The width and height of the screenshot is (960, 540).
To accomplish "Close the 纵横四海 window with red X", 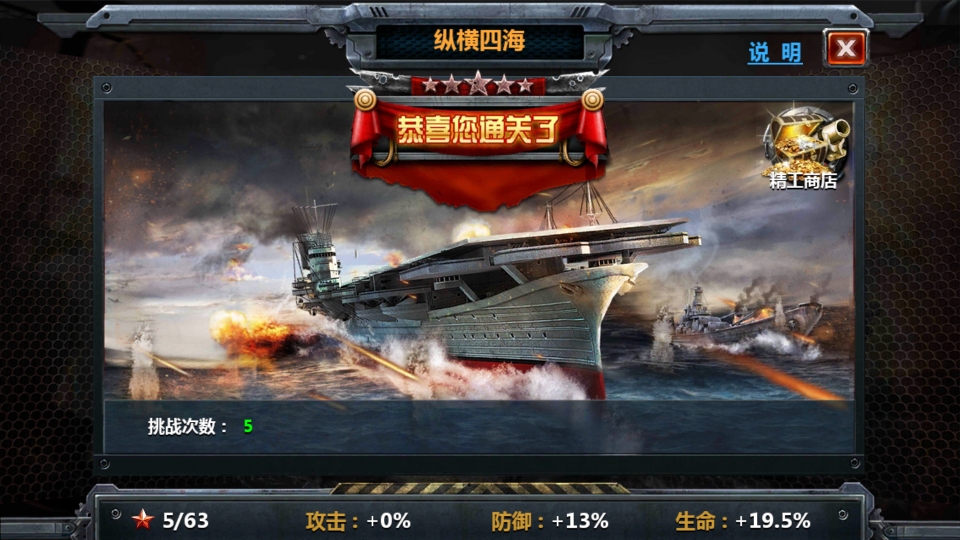I will click(846, 48).
